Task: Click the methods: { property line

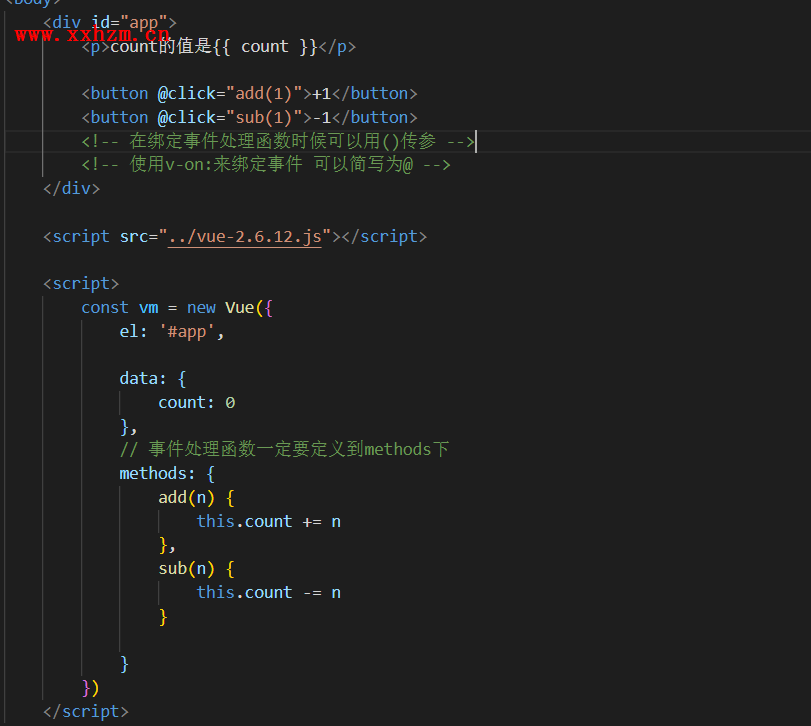Action: (x=166, y=473)
